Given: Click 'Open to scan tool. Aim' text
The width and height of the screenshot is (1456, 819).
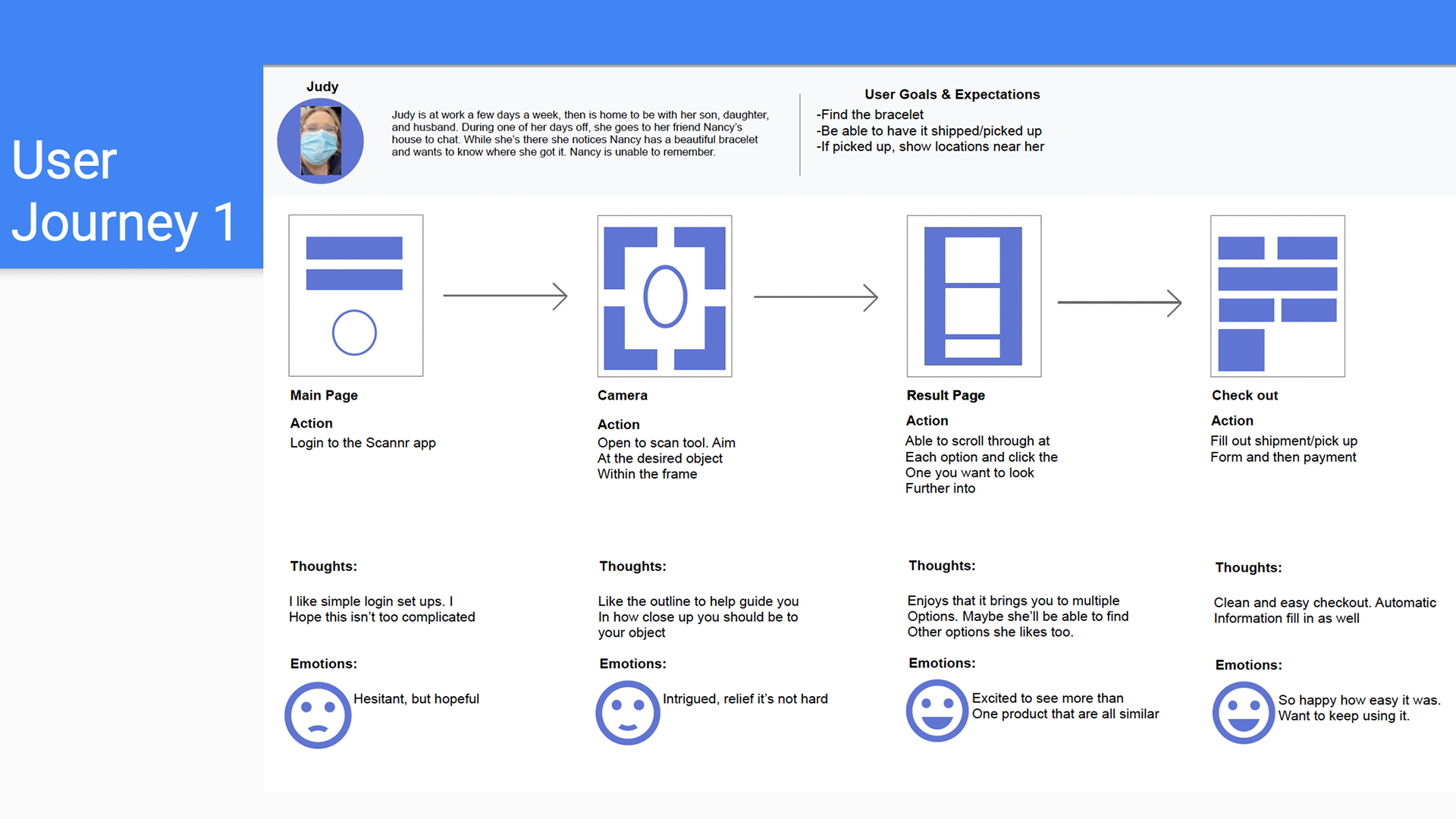Looking at the screenshot, I should tap(666, 443).
